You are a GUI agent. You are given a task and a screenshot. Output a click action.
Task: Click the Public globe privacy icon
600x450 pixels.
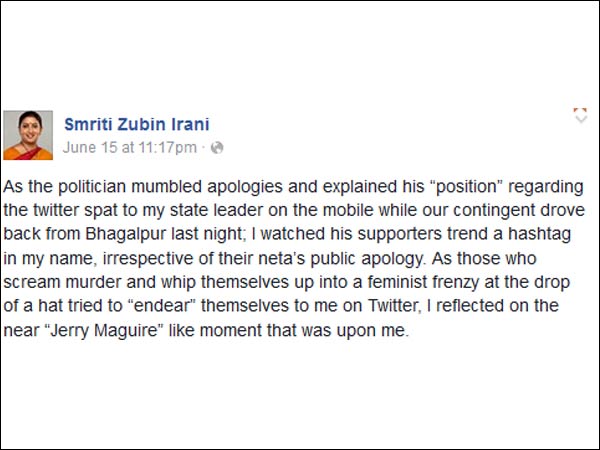tap(217, 148)
